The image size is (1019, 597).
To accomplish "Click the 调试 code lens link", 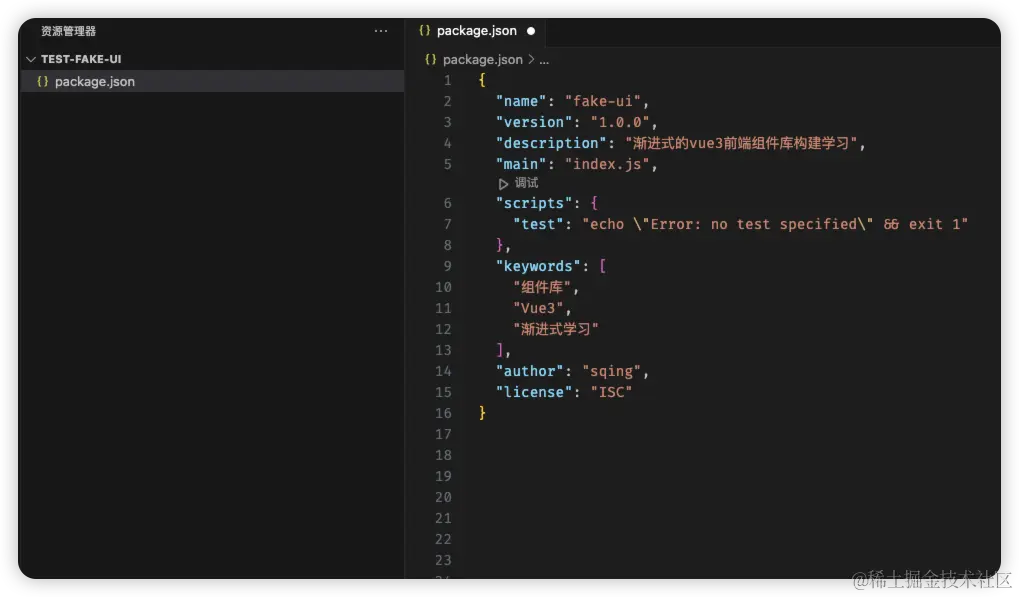I will (x=526, y=183).
